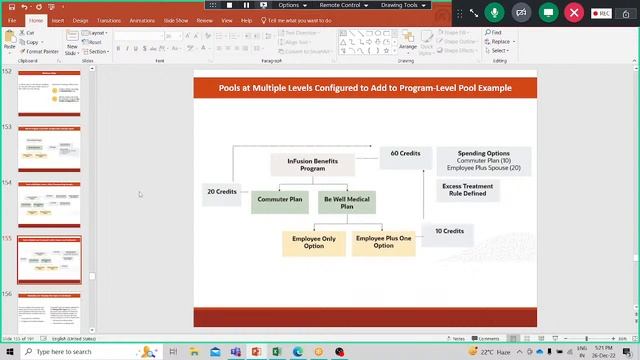
Task: Click the lock icon beside REC
Action: pyautogui.click(x=626, y=14)
